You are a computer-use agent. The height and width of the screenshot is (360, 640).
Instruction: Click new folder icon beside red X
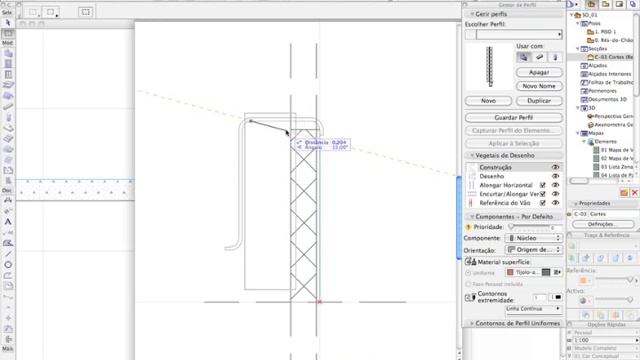pyautogui.click(x=624, y=192)
